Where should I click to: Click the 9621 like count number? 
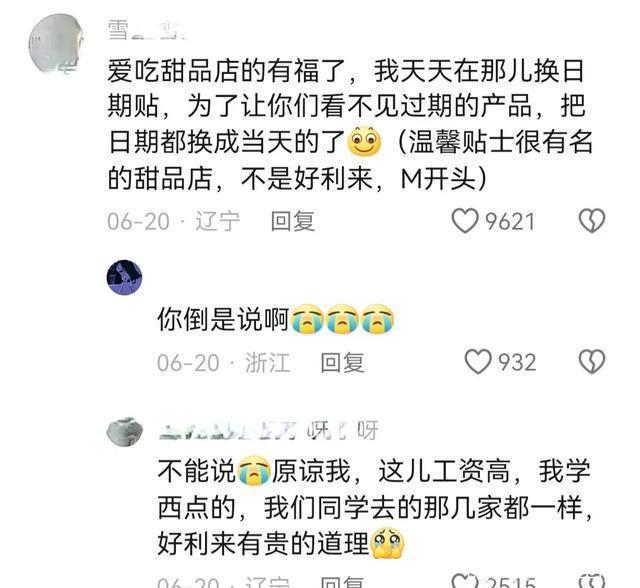click(510, 222)
